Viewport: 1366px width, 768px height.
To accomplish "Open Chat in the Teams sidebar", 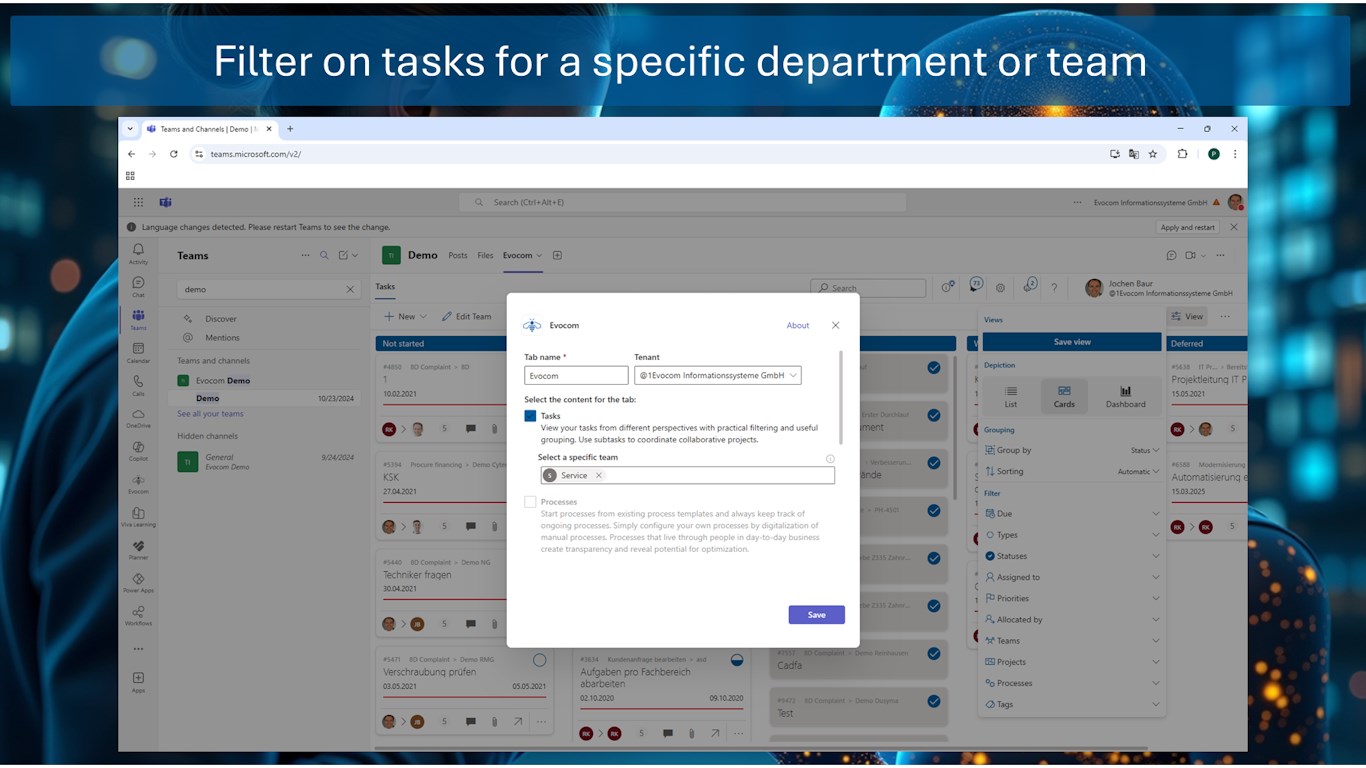I will coord(138,287).
